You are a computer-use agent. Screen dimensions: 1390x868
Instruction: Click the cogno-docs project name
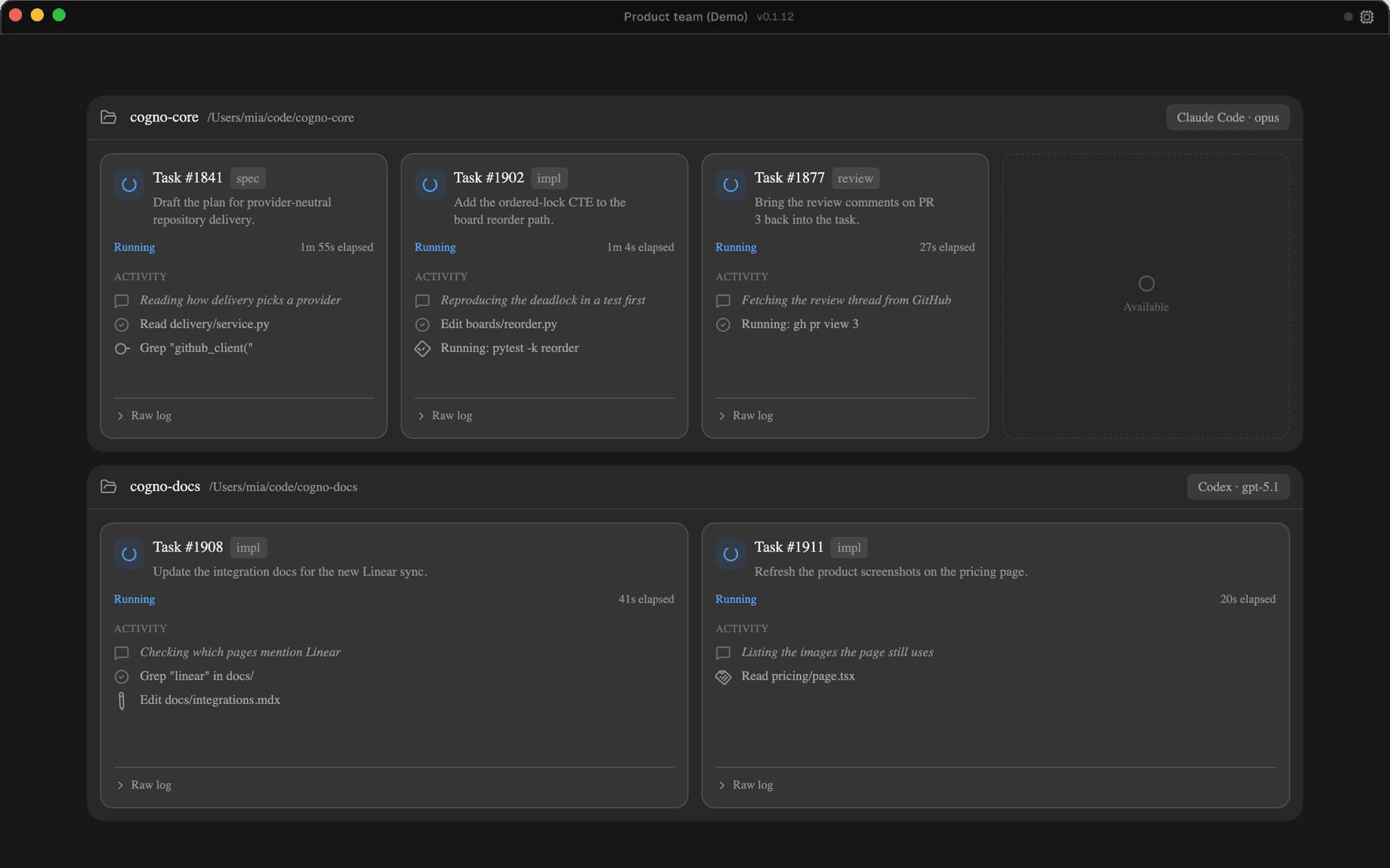165,487
